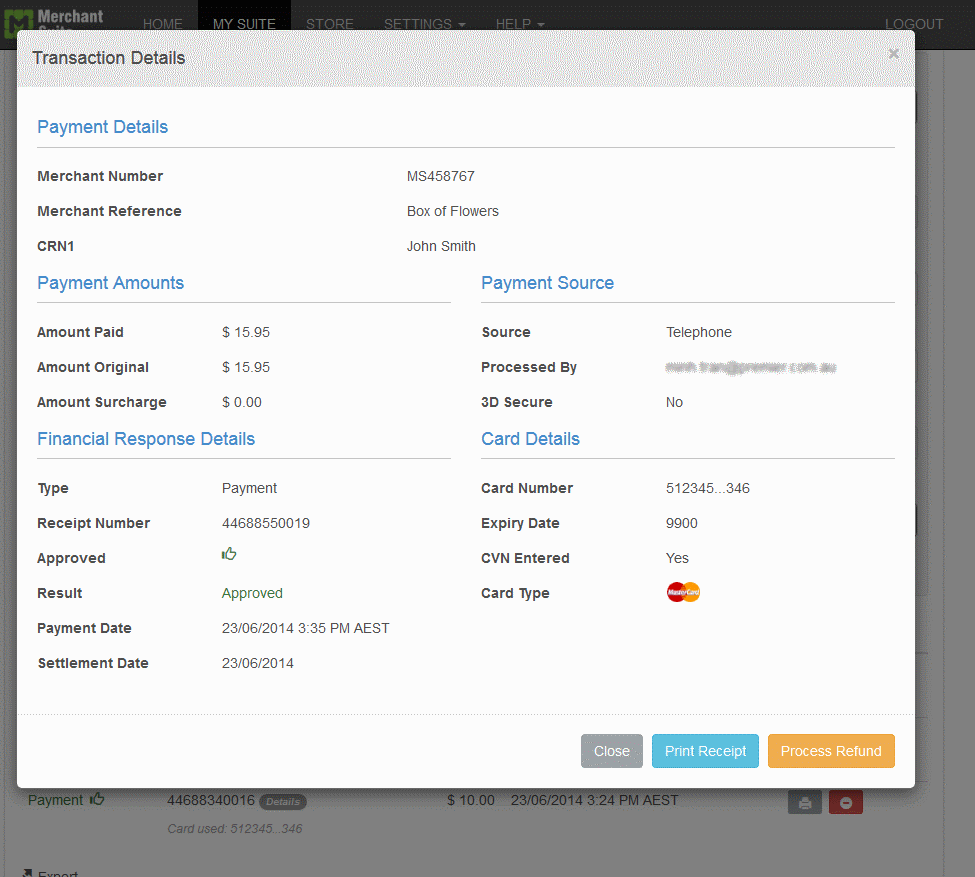The height and width of the screenshot is (877, 975).
Task: Click the Amount Paid value $ 15.95
Action: tap(246, 332)
